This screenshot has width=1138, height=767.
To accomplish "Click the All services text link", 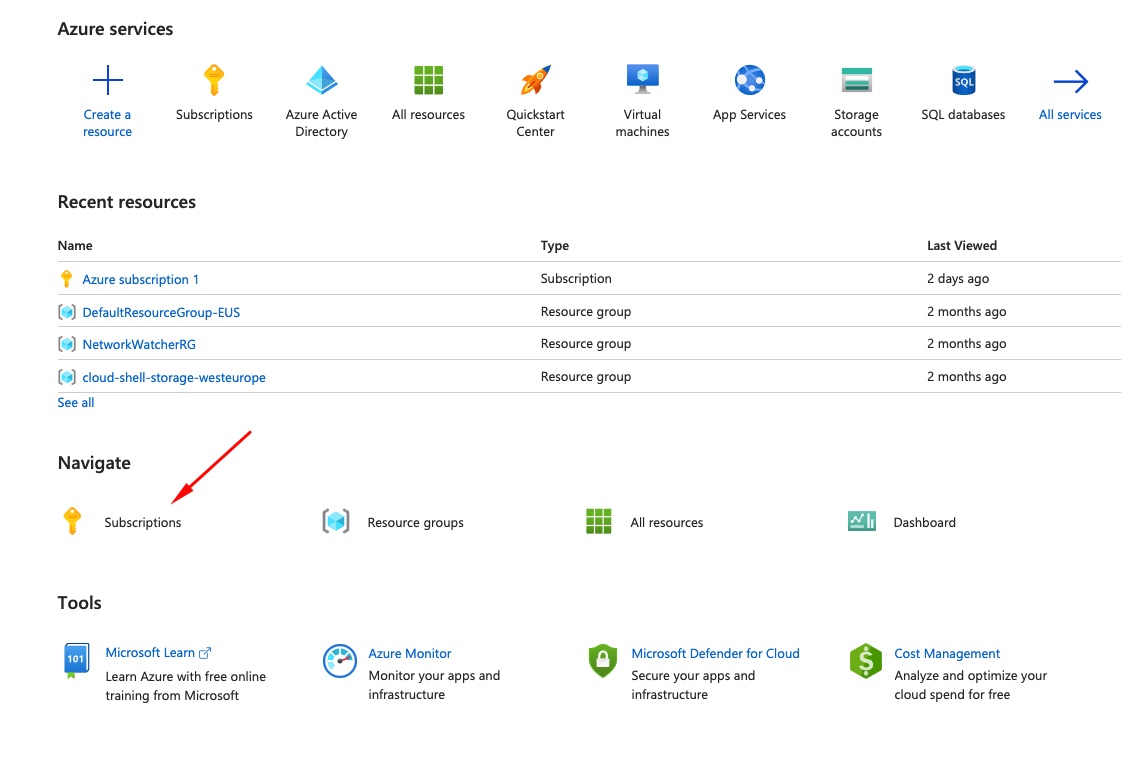I will (1071, 115).
